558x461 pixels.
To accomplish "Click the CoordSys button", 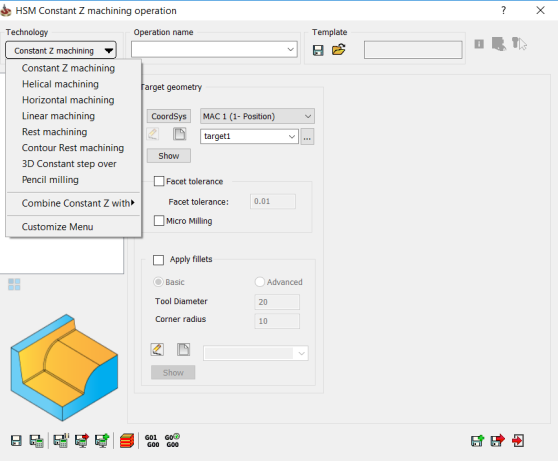I will point(169,116).
